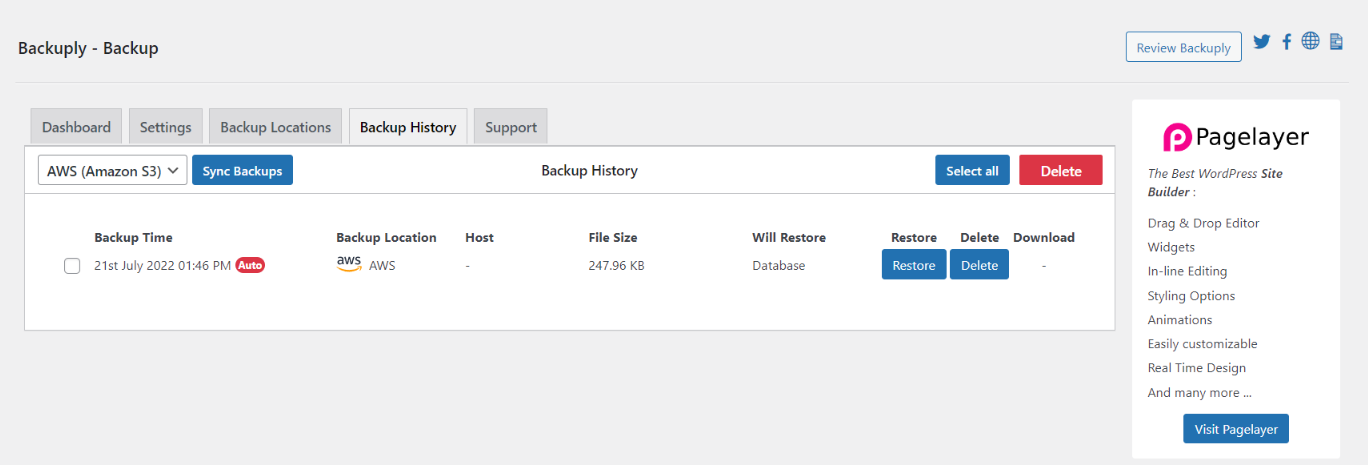Select the Backup History tab
This screenshot has width=1368, height=465.
408,127
